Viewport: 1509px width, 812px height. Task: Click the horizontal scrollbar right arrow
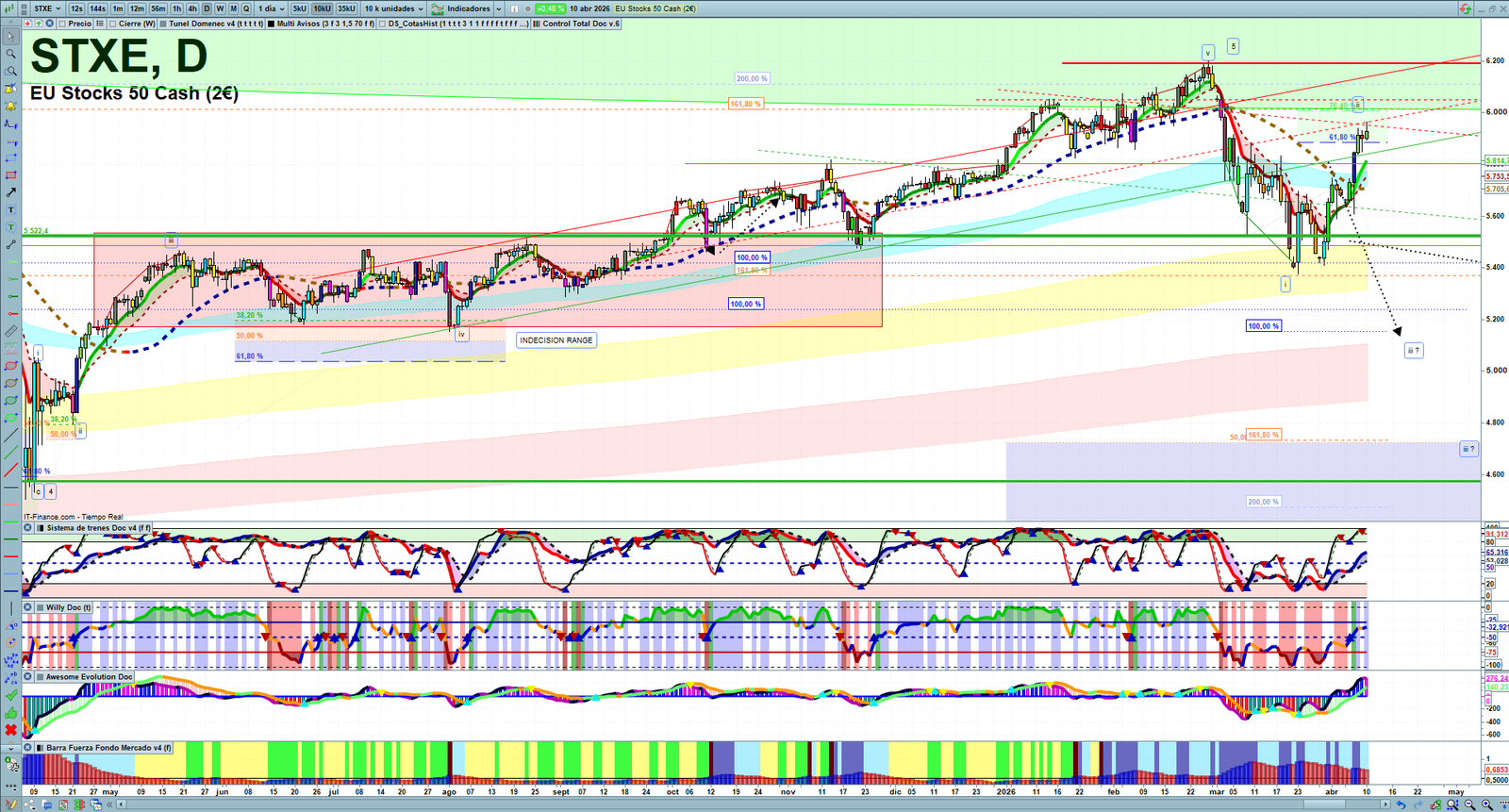coord(1385,804)
